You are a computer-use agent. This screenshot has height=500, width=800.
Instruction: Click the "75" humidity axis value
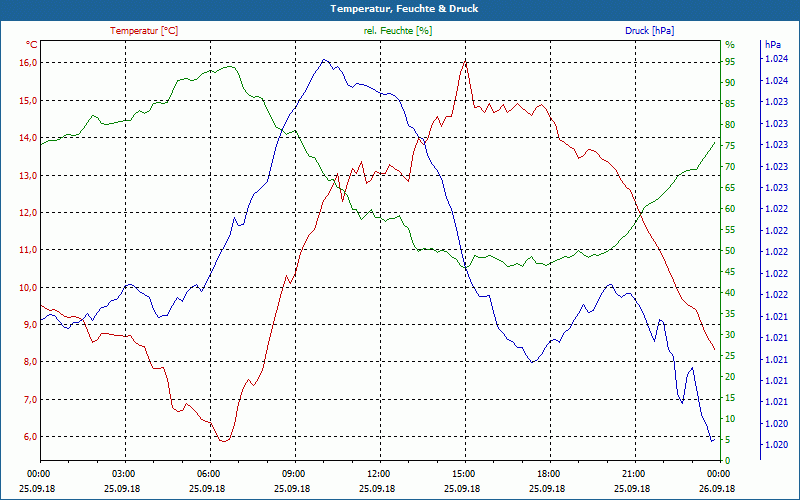click(x=730, y=146)
